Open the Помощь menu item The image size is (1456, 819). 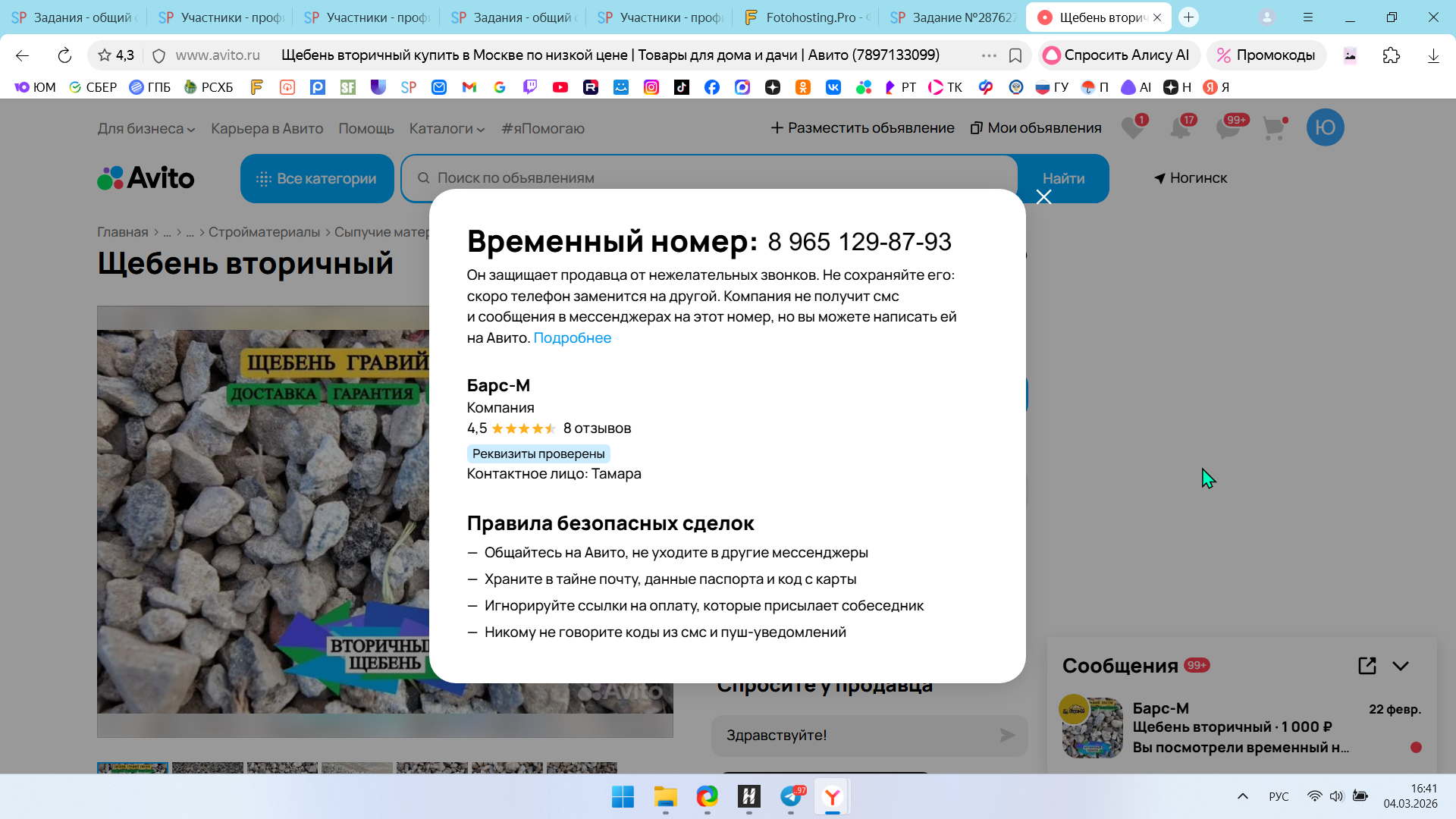(x=366, y=129)
